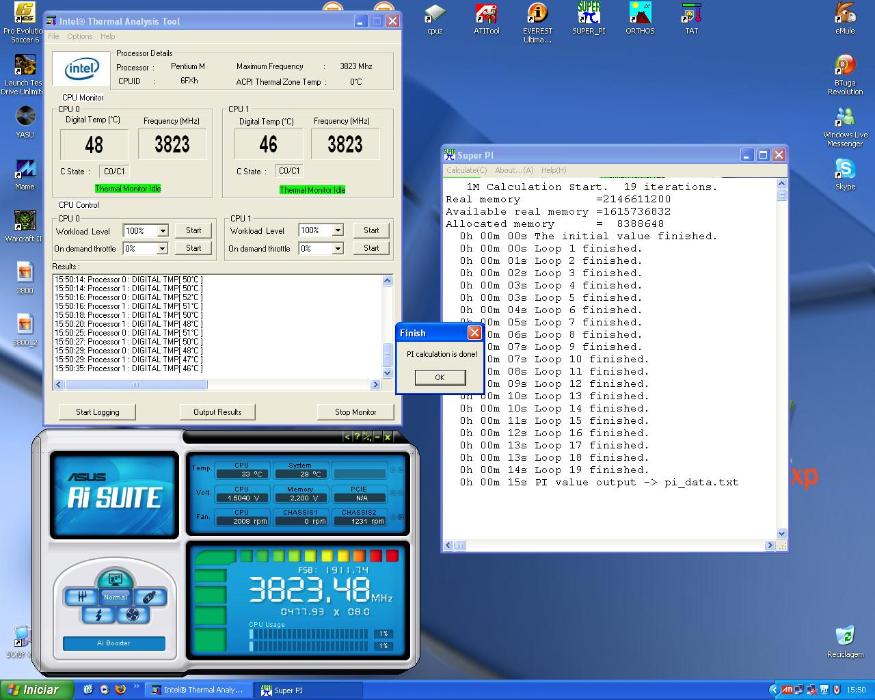
Task: Click the help question mark in Ai Suite
Action: click(357, 437)
